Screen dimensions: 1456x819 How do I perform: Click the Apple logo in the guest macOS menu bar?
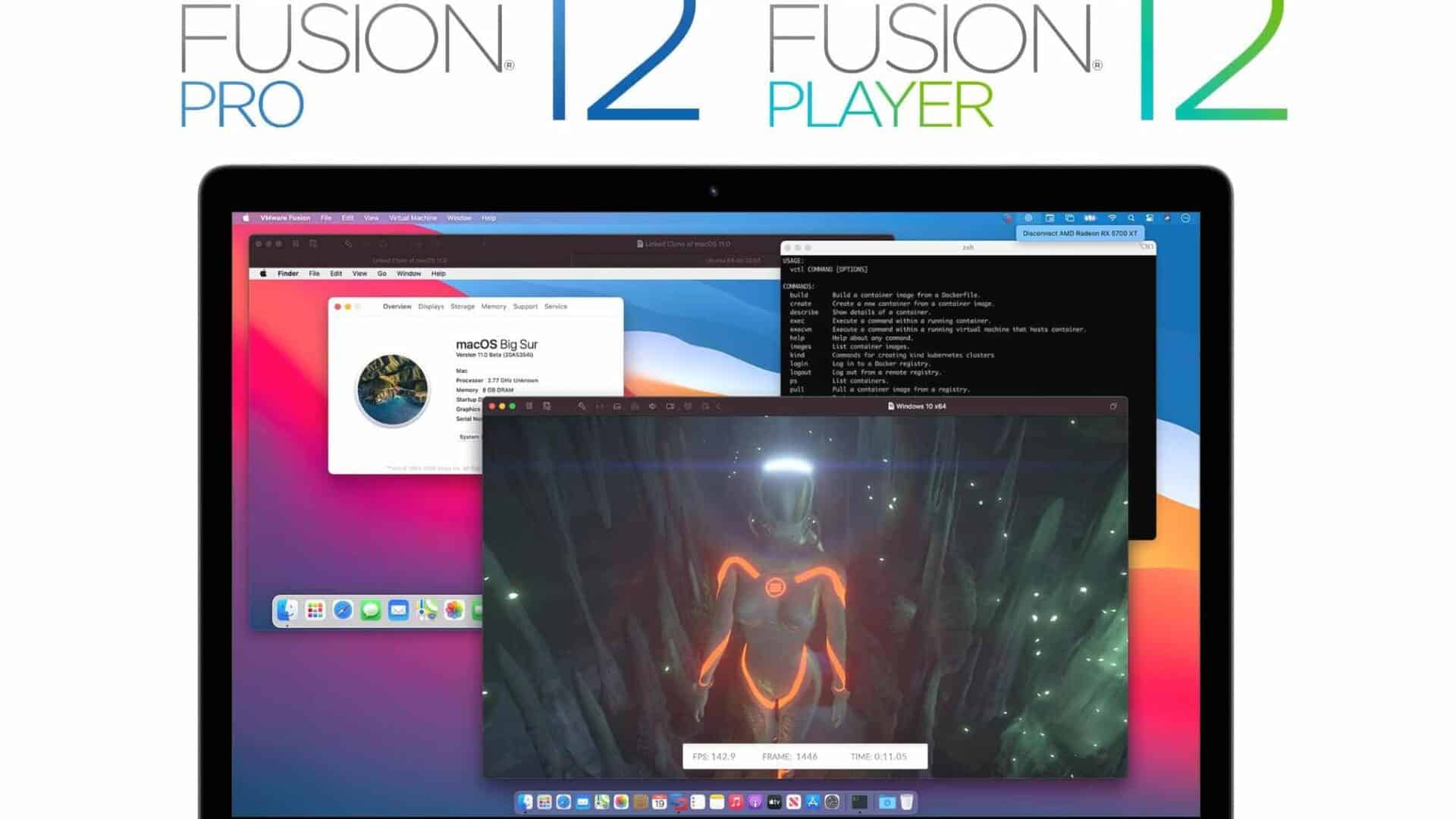(263, 273)
